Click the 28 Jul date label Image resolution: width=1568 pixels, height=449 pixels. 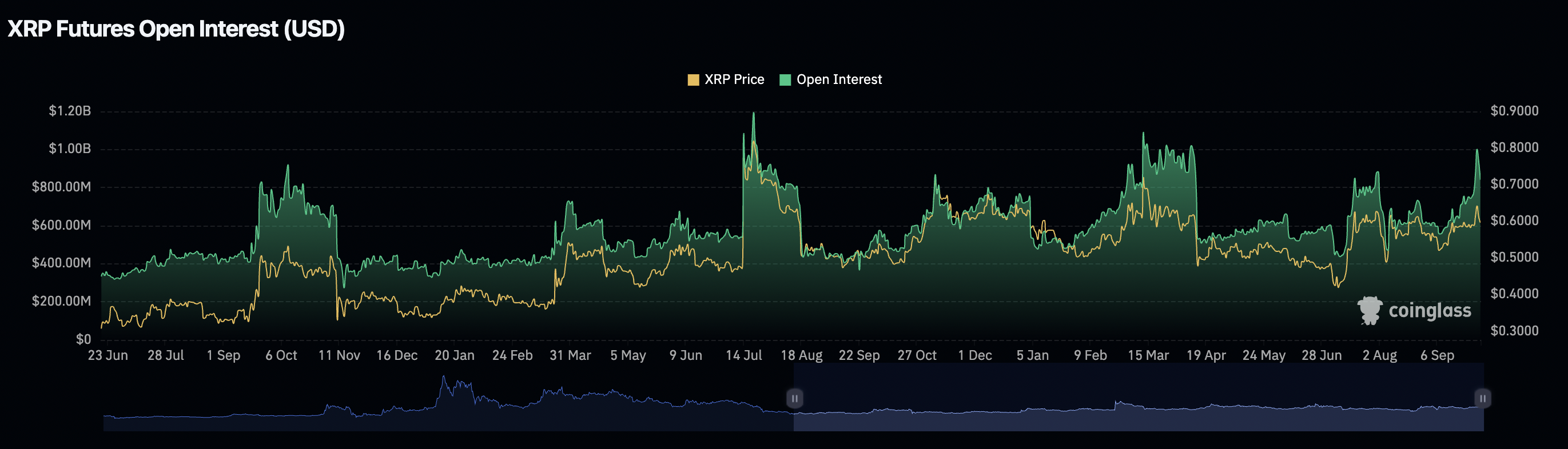(x=166, y=355)
